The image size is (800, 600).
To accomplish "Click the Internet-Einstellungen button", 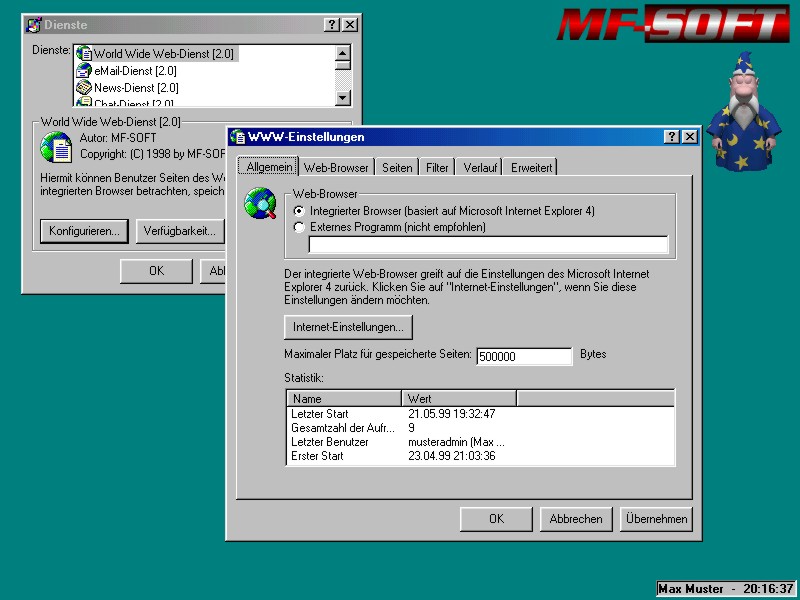I will pos(348,327).
